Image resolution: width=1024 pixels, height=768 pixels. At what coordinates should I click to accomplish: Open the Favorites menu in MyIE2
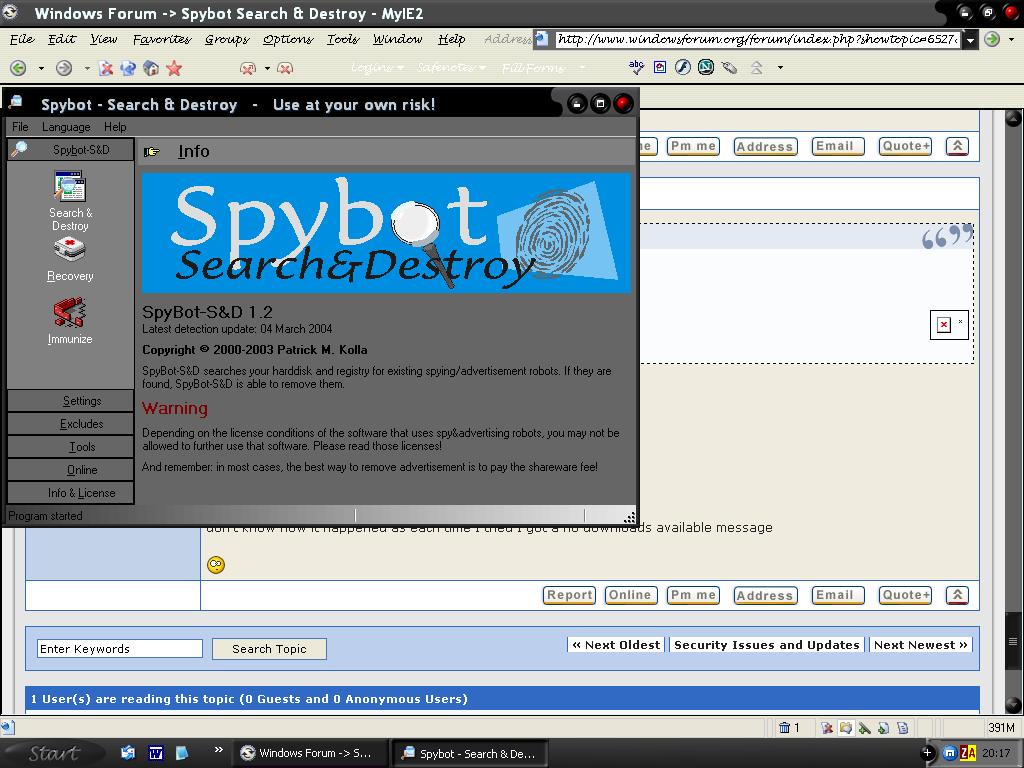162,39
